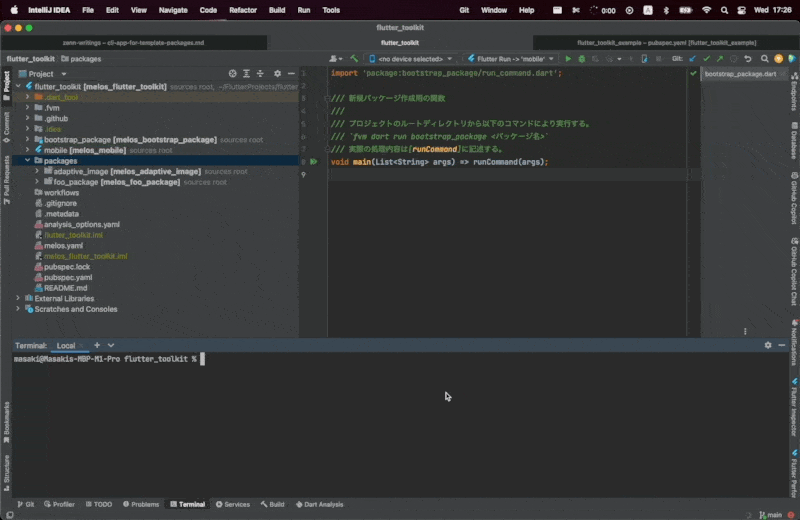This screenshot has width=800, height=520.
Task: Expand External Libraries node
Action: tap(18, 298)
